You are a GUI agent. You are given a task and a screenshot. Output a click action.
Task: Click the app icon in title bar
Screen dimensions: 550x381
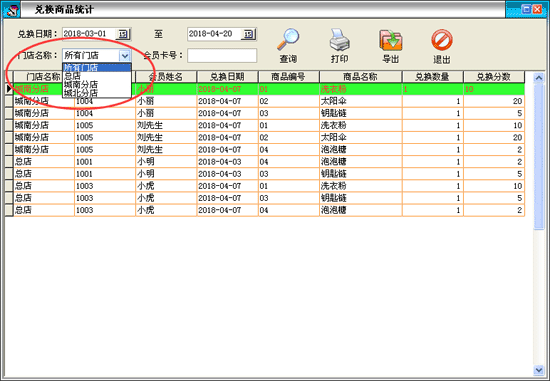[x=12, y=9]
